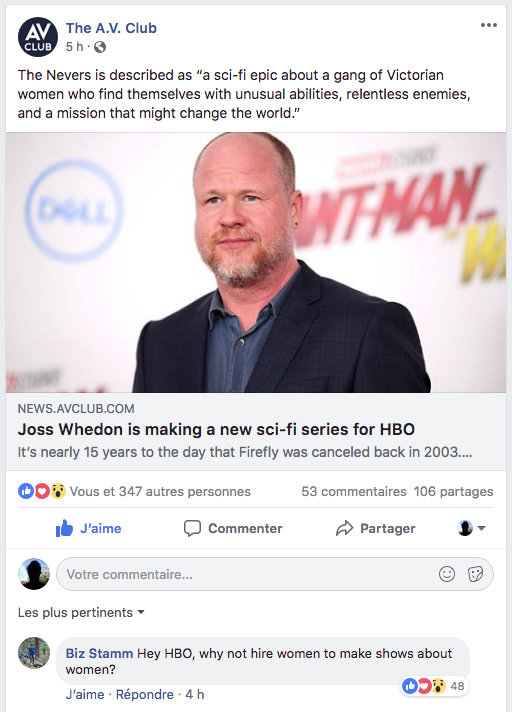Open the sticker picker icon

click(x=475, y=574)
